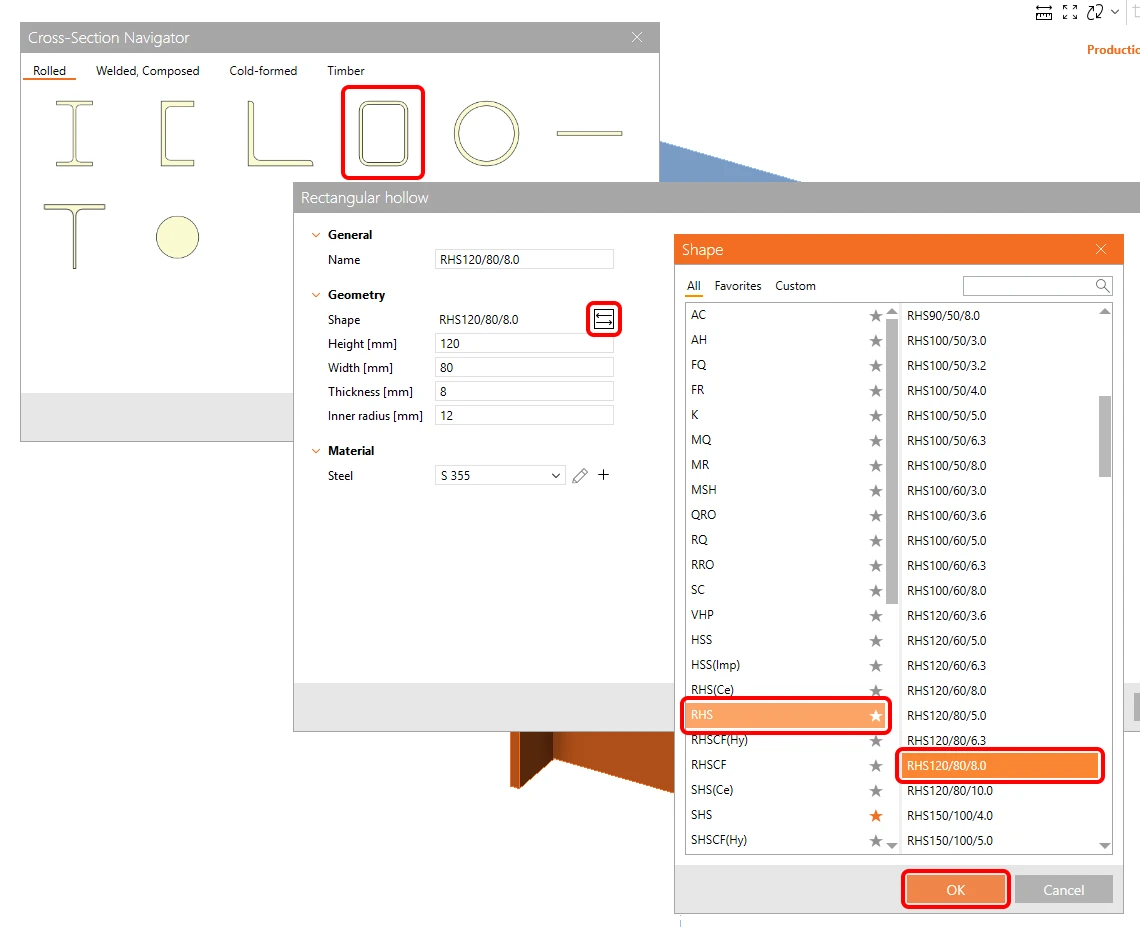This screenshot has height=931, width=1140.
Task: Pick the circular hollow tube section
Action: tap(486, 133)
